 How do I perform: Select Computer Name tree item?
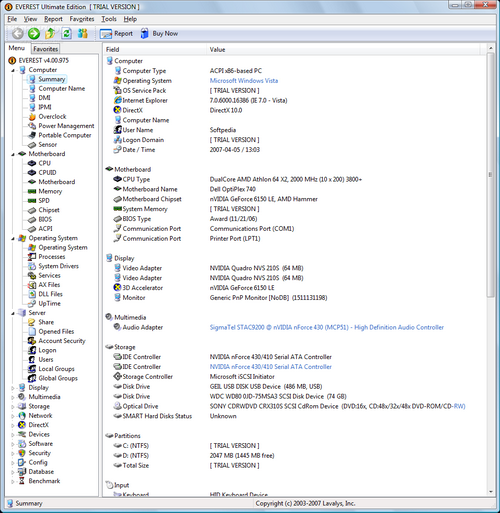click(x=62, y=88)
